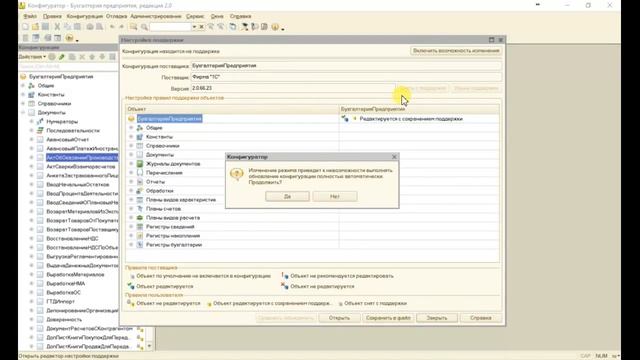The image size is (640, 360).
Task: Click the Move down arrow icon in Configuration panel
Action: point(102,57)
